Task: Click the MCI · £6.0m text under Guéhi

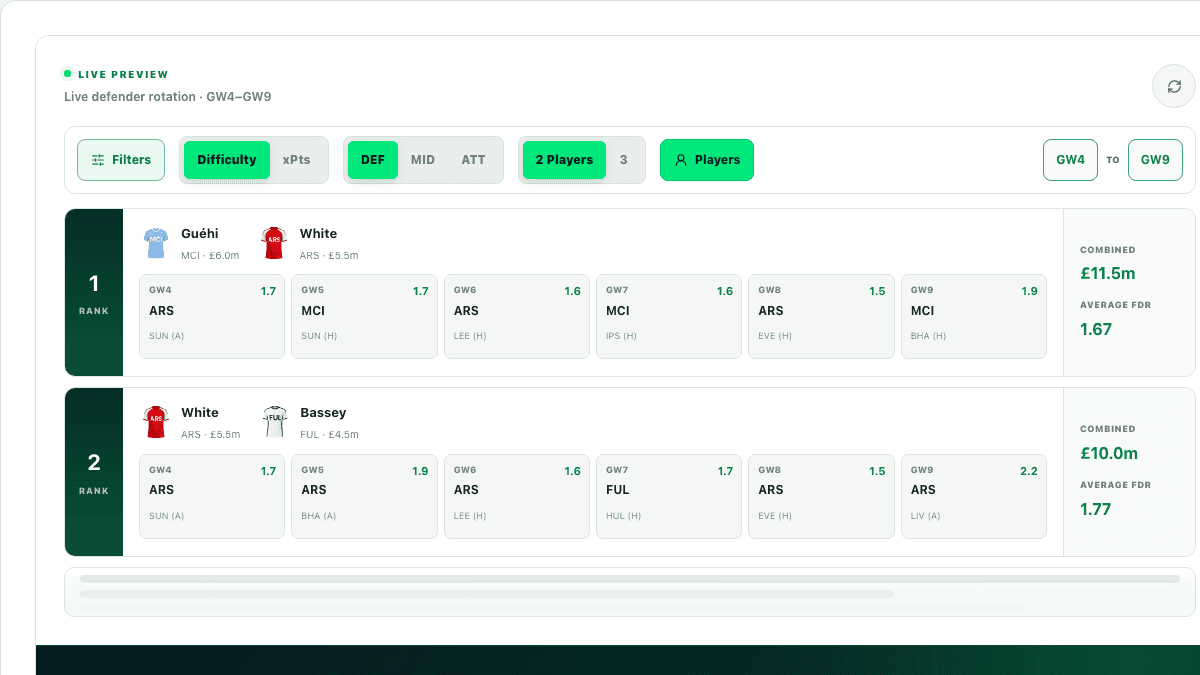Action: [x=210, y=256]
